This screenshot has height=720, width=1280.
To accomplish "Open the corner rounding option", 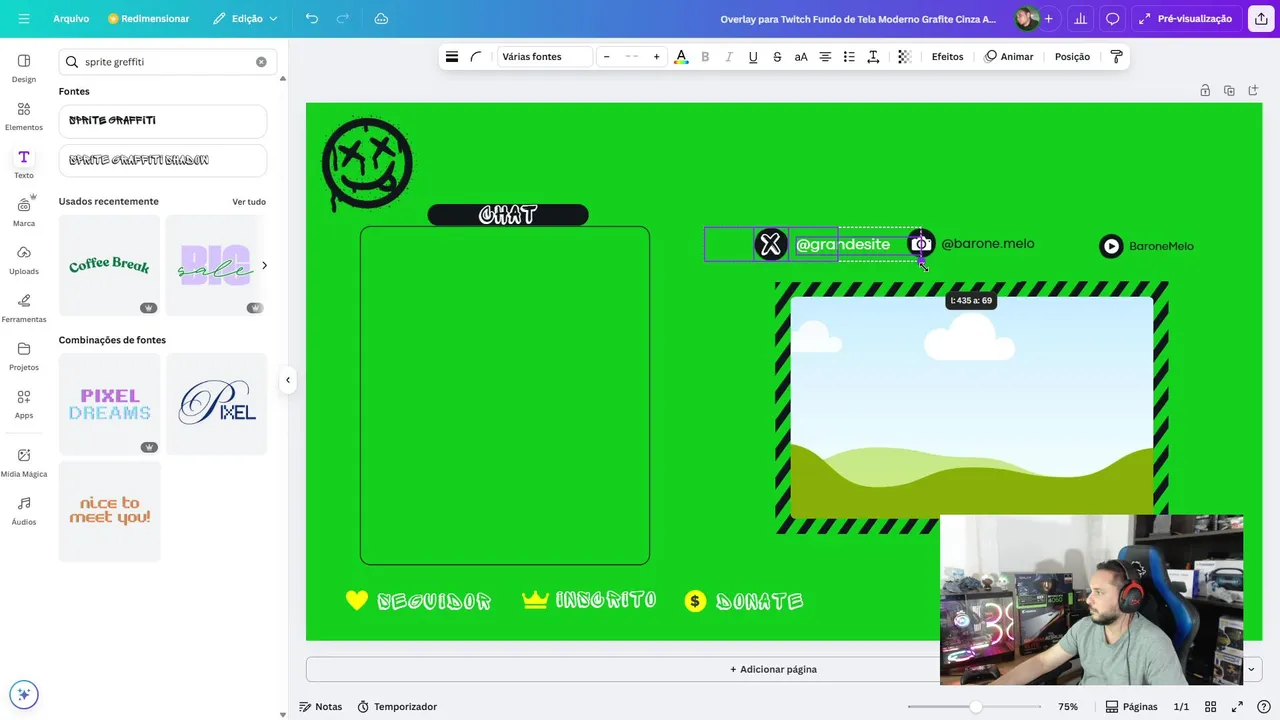I will click(476, 57).
